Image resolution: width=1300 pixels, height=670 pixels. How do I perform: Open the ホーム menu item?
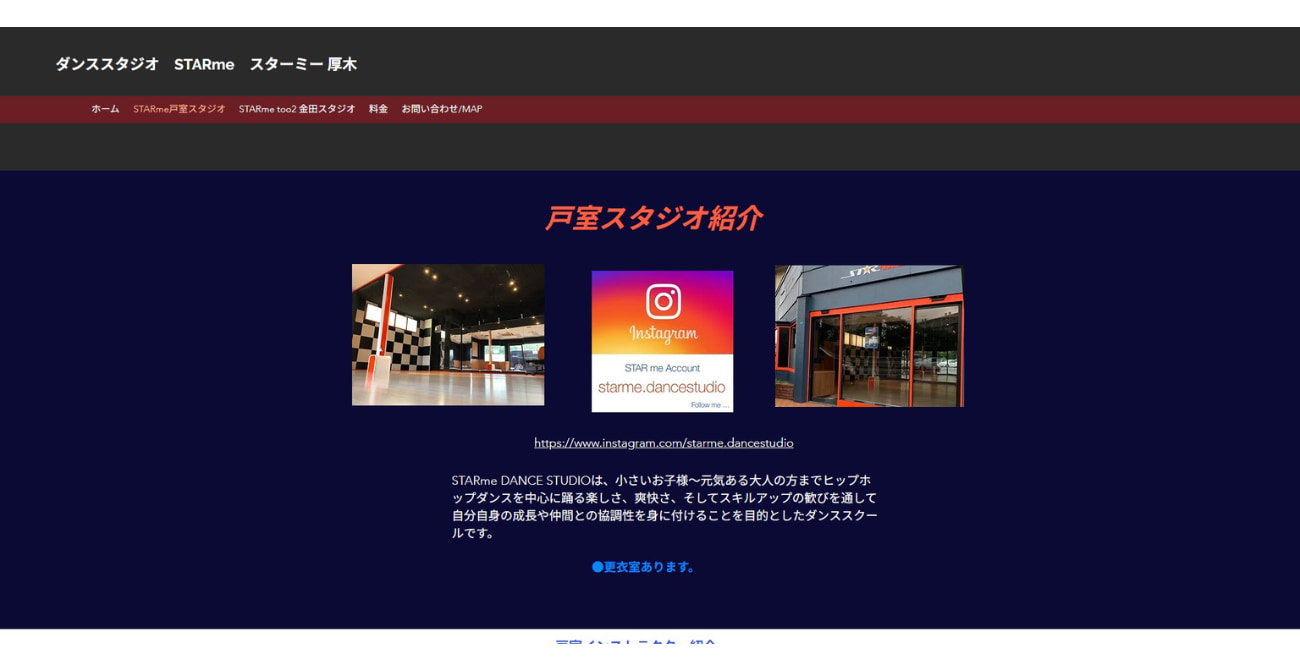[x=103, y=108]
